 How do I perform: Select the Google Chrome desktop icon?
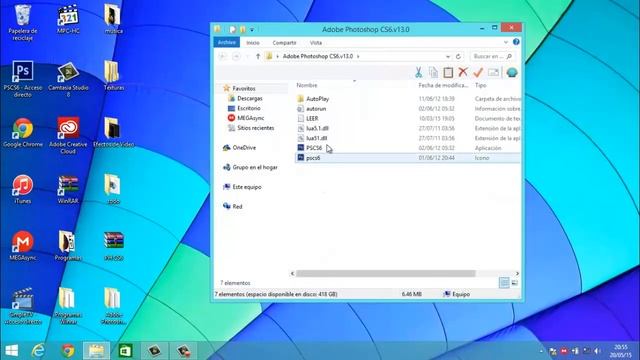(23, 133)
